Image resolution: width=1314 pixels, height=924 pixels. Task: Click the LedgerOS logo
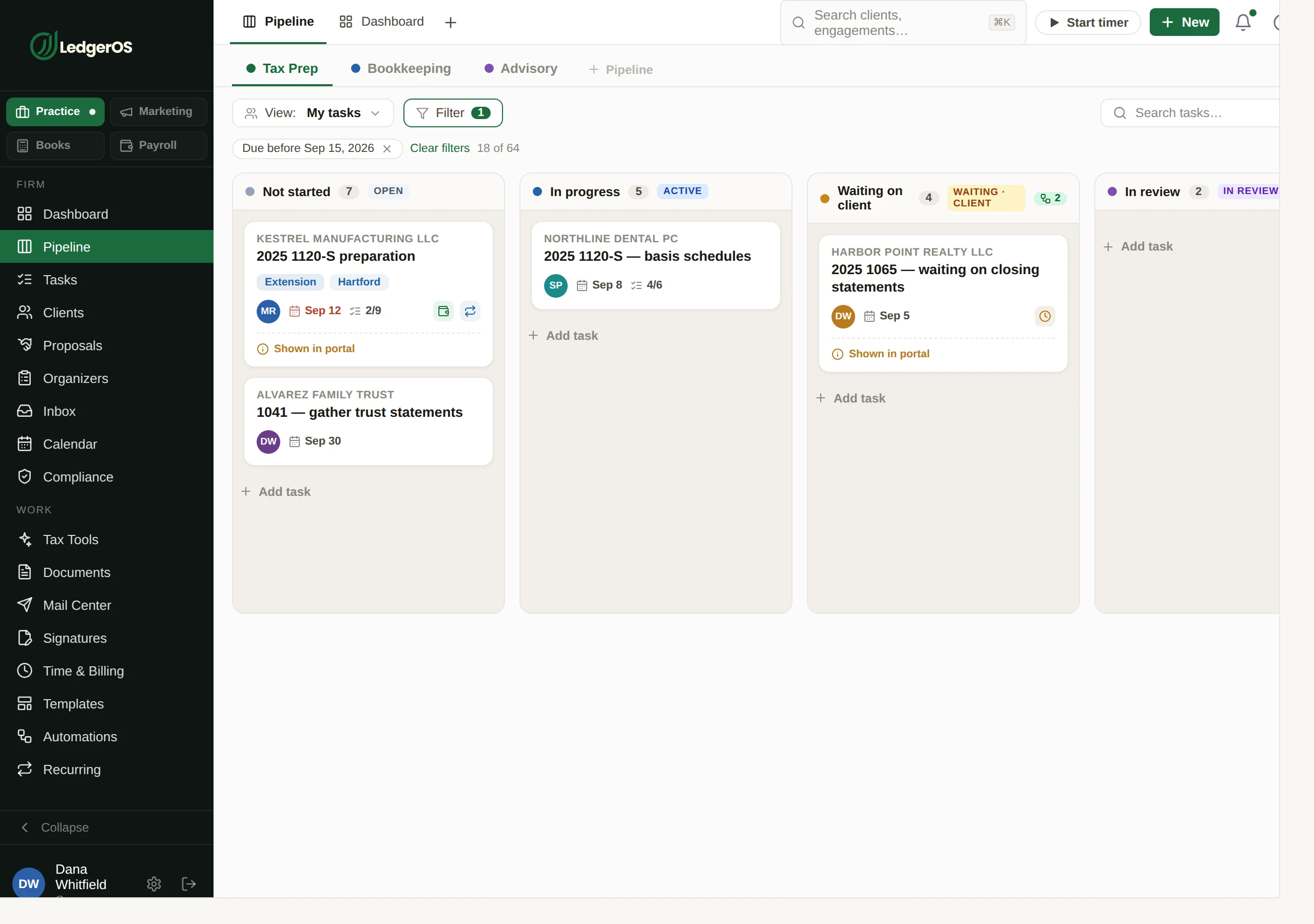[81, 46]
